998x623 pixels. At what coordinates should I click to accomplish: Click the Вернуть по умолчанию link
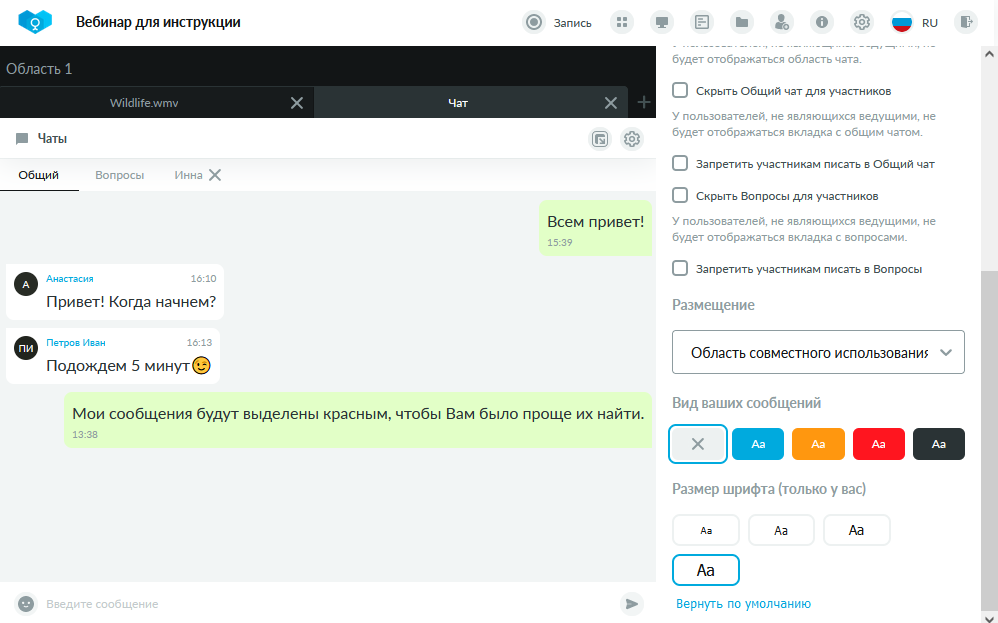[743, 603]
